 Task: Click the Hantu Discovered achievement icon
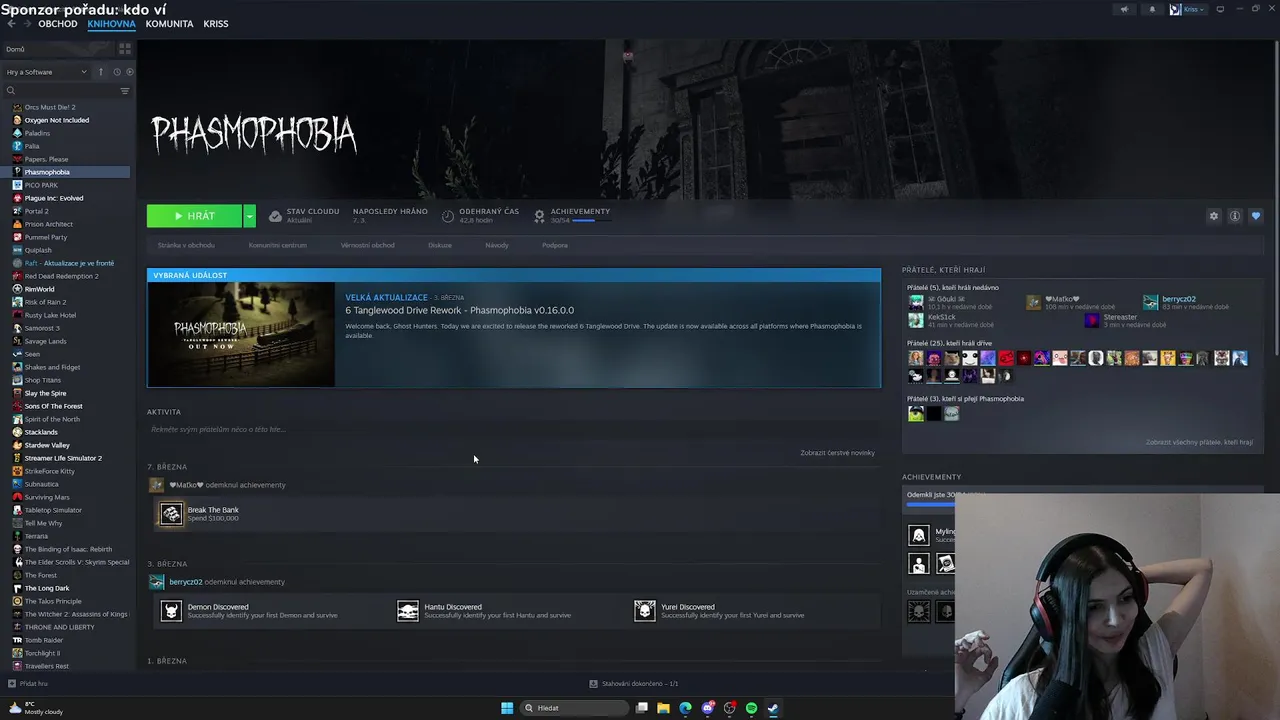[408, 611]
